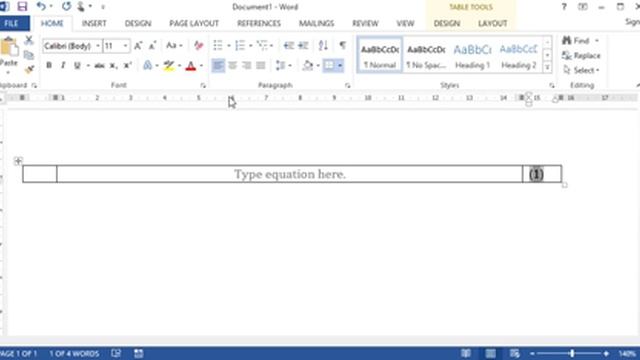Viewport: 640px width, 360px height.
Task: Decrease paragraph indent
Action: [x=289, y=45]
